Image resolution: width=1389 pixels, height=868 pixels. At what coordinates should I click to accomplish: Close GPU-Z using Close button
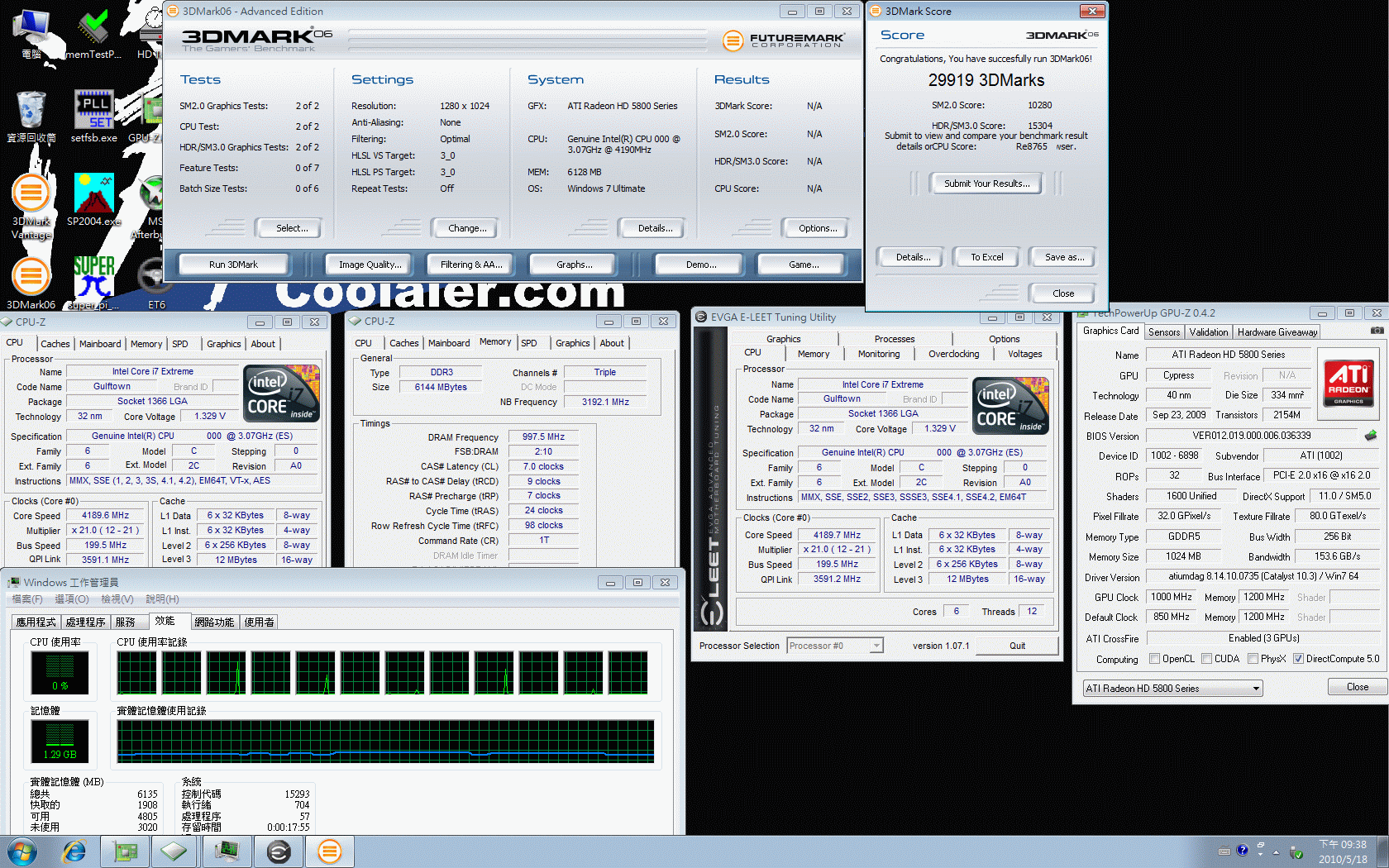coord(1357,687)
